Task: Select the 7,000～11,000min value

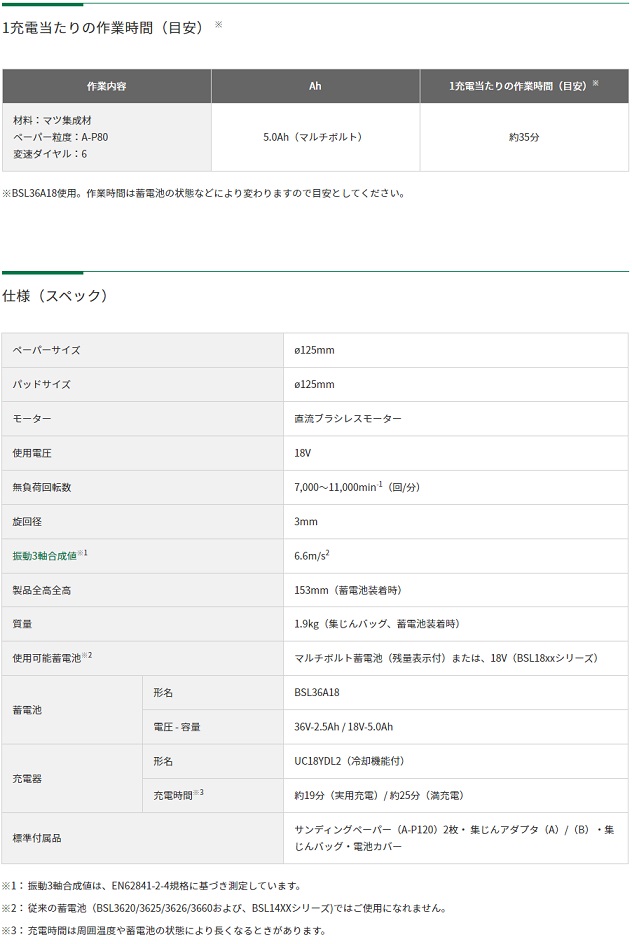Action: pos(357,487)
